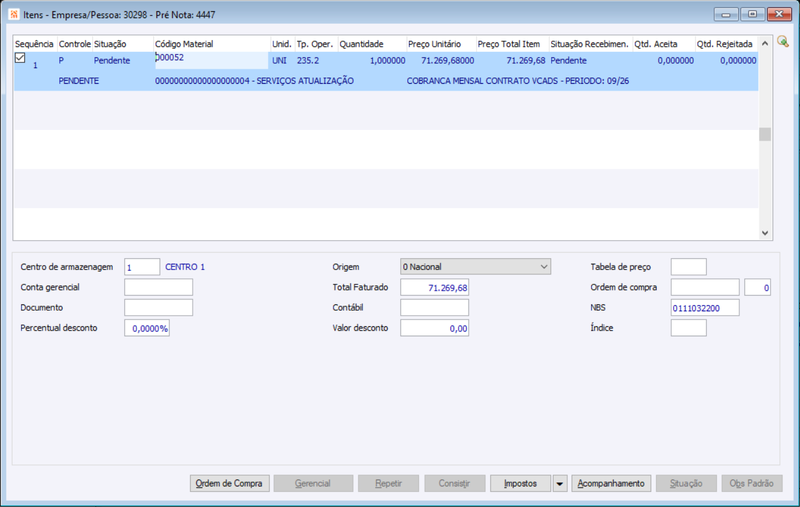
Task: Click the grid scrollbar up arrow
Action: [x=764, y=43]
